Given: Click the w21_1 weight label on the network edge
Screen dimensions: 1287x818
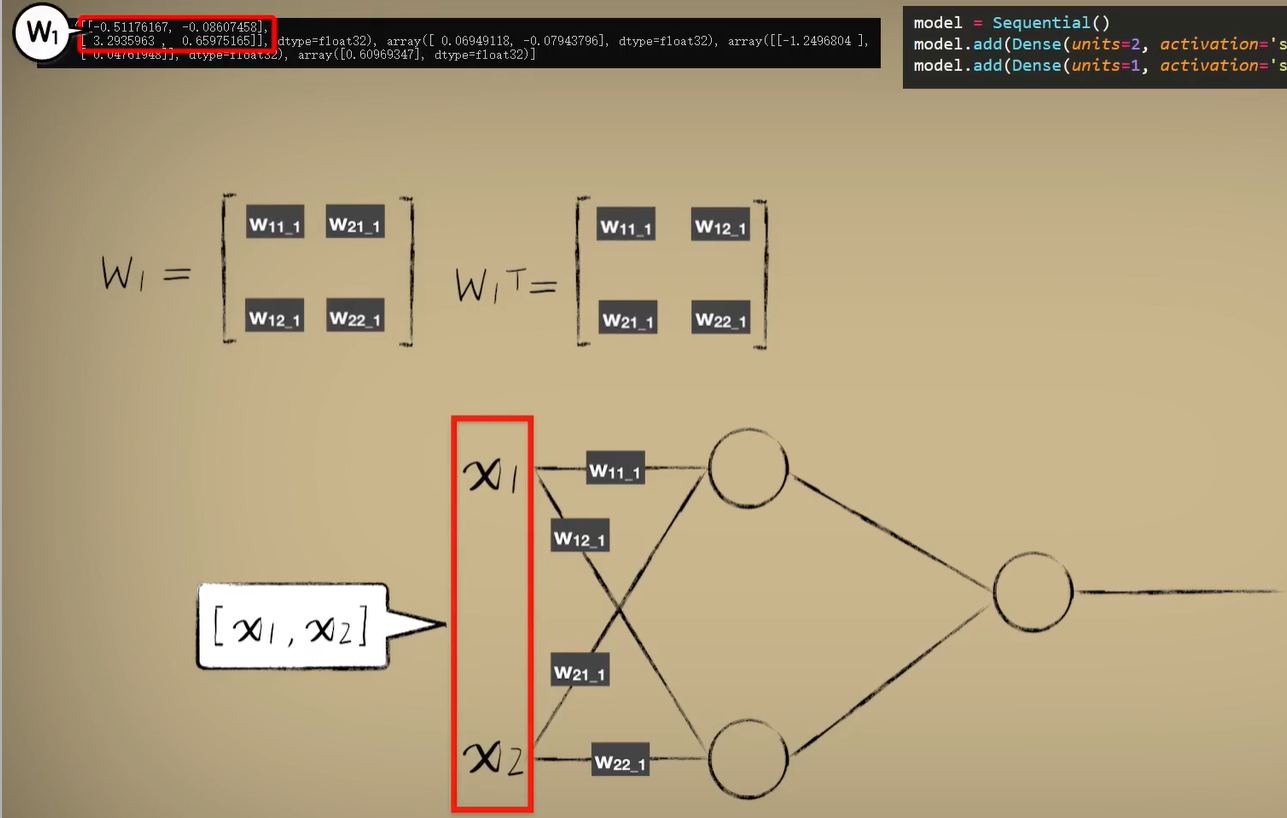Looking at the screenshot, I should point(580,671).
